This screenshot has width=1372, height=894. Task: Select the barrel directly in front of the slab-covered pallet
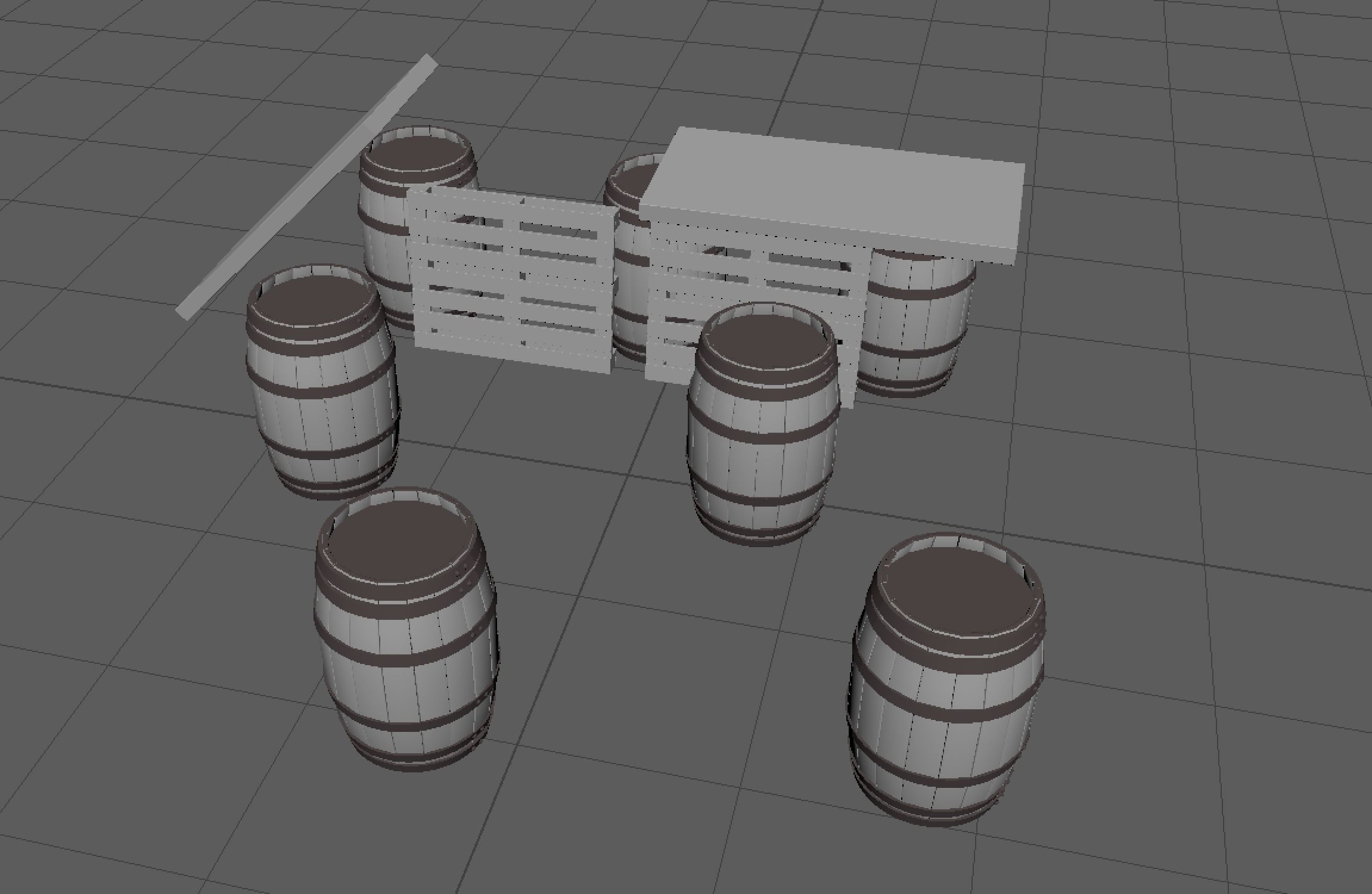pos(763,424)
